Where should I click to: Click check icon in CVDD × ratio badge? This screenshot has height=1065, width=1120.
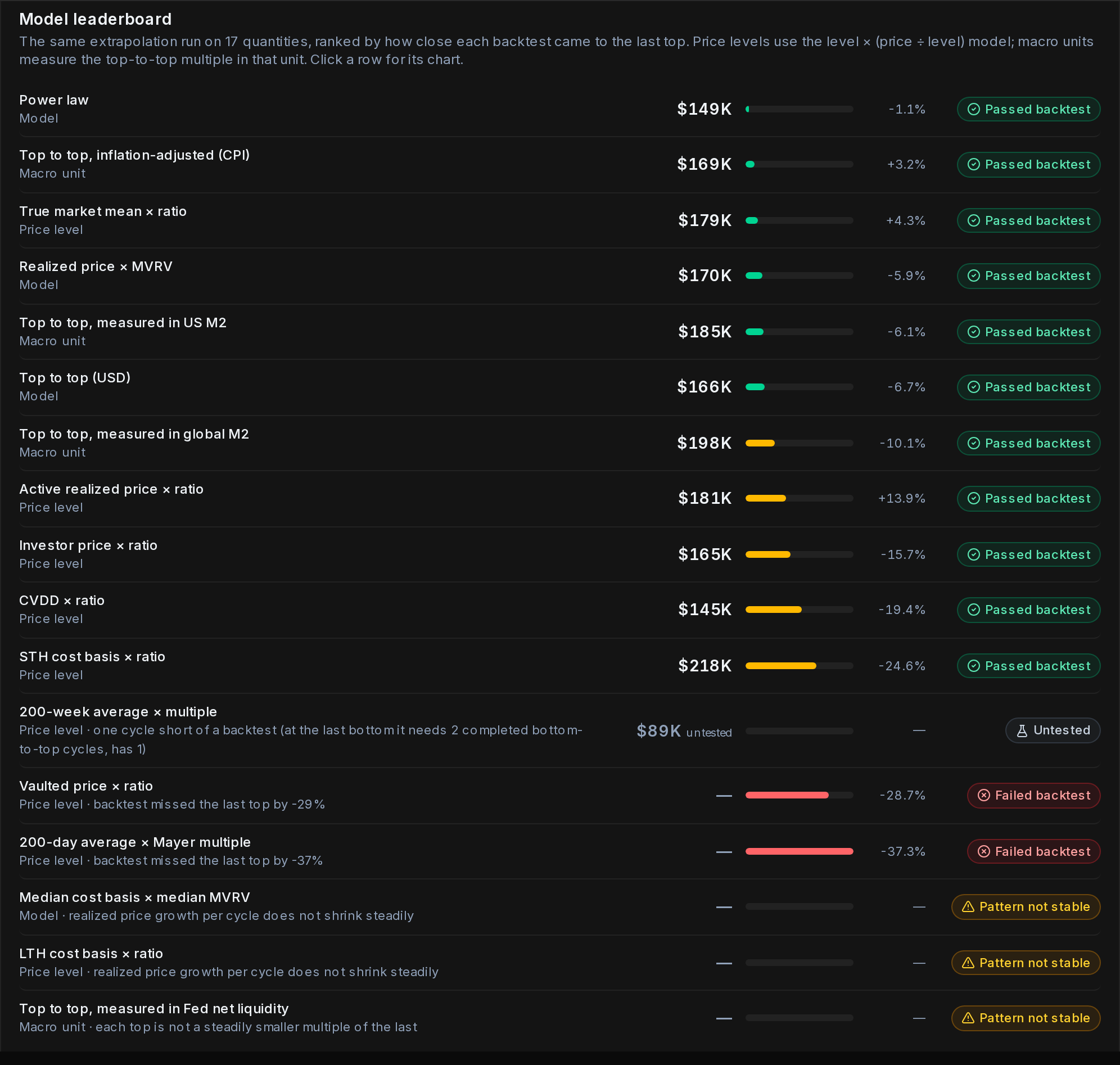tap(974, 610)
